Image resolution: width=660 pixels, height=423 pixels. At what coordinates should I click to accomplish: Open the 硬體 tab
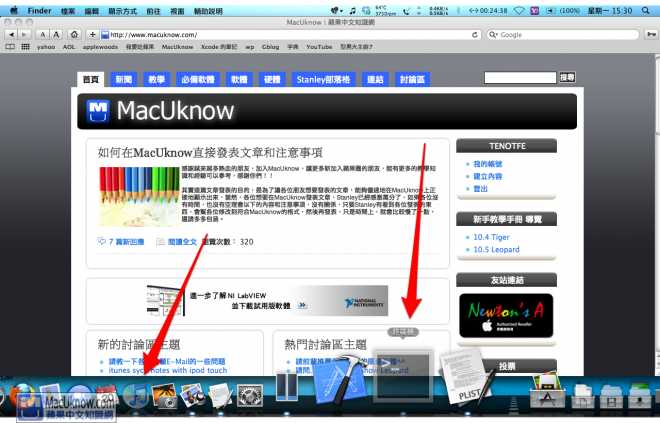(272, 79)
